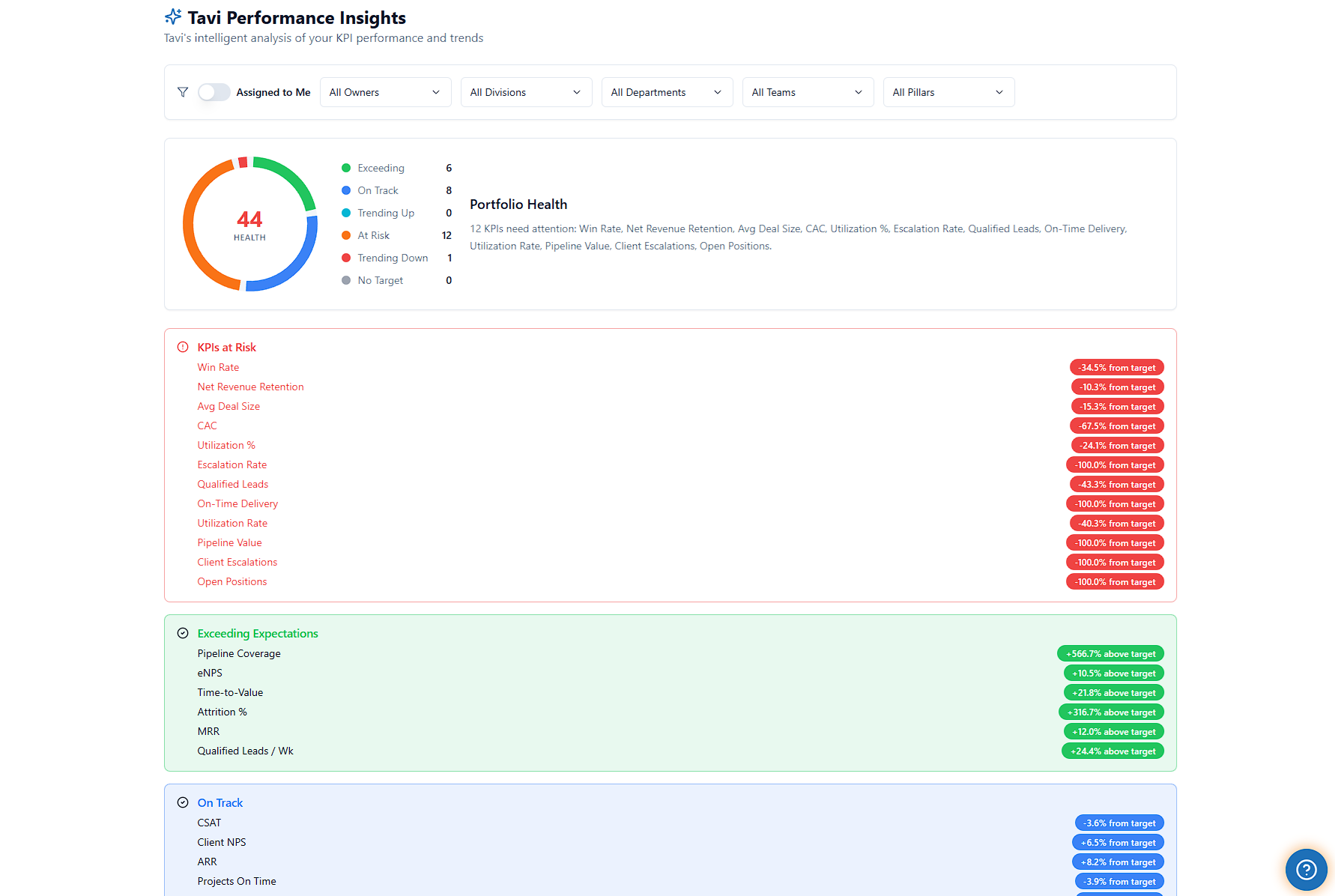This screenshot has height=896, width=1335.
Task: Click the -67.5% from target badge
Action: click(x=1117, y=426)
